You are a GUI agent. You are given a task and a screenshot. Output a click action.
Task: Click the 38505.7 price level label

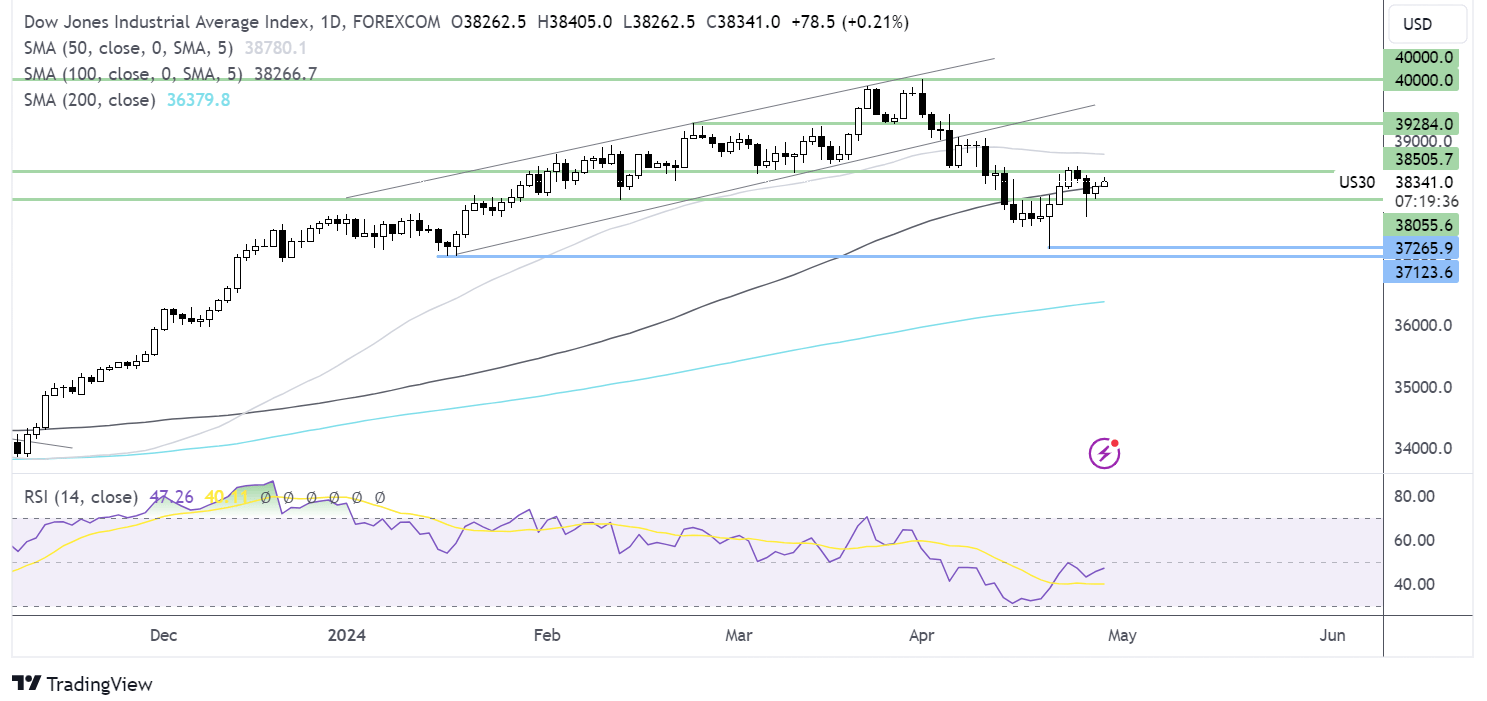pos(1421,158)
